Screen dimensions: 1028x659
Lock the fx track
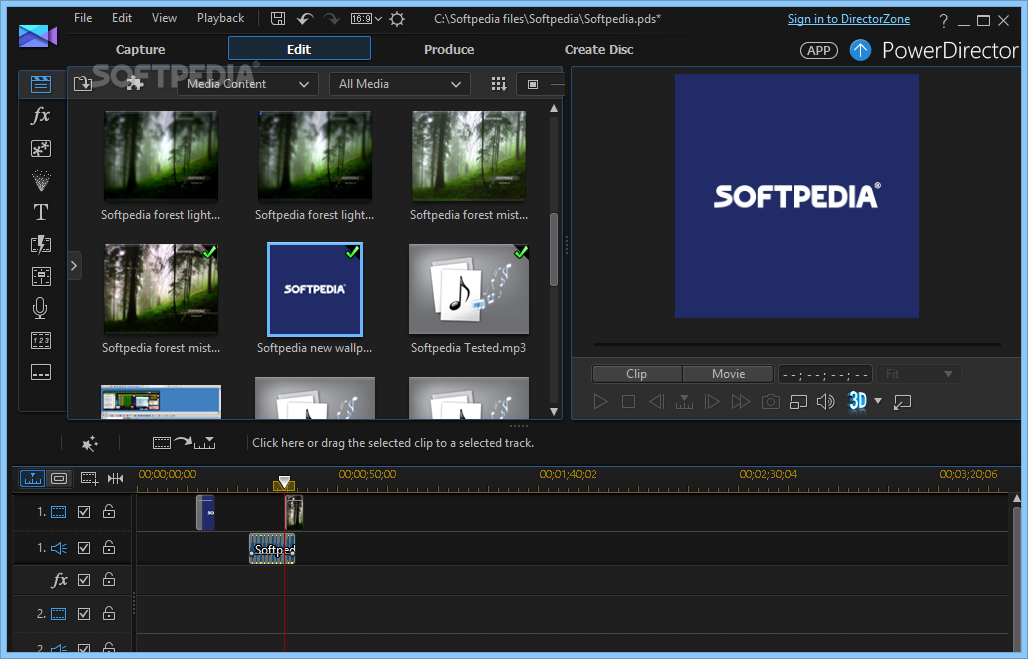(x=109, y=579)
